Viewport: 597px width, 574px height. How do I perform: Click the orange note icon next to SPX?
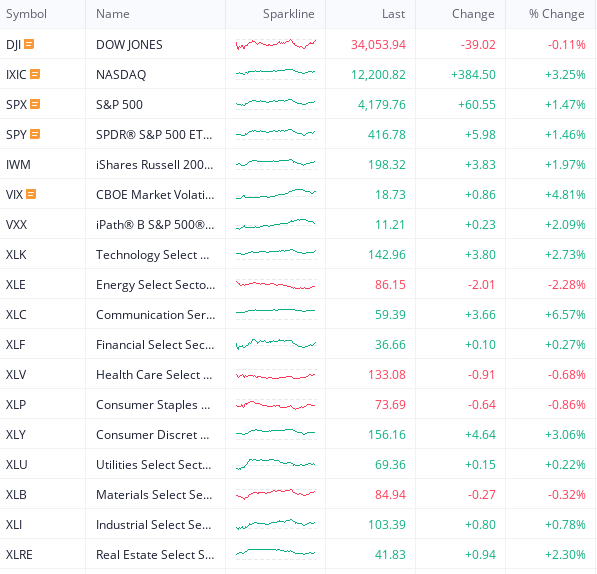point(35,104)
